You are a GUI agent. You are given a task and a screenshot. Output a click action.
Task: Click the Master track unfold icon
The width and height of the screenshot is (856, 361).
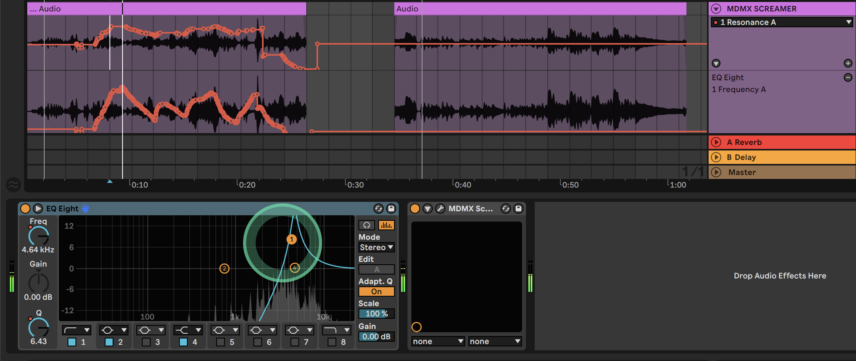[x=716, y=173]
